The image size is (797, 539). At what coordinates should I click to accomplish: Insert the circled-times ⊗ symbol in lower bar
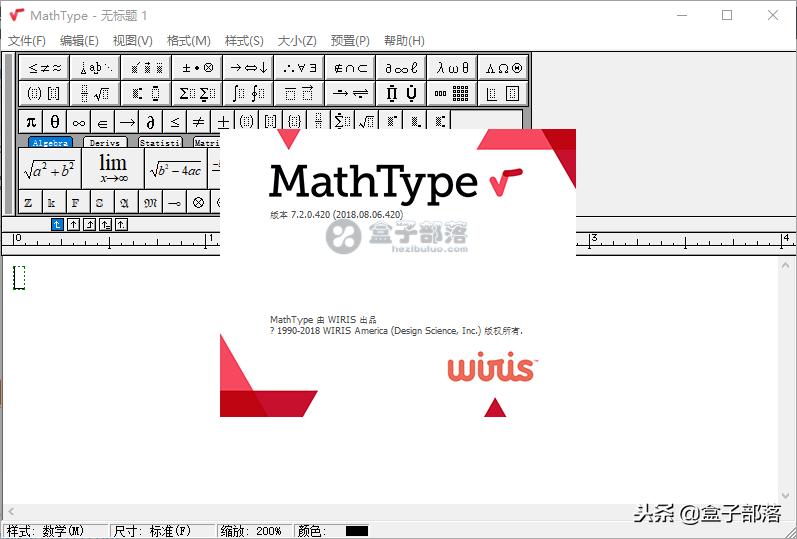[198, 202]
